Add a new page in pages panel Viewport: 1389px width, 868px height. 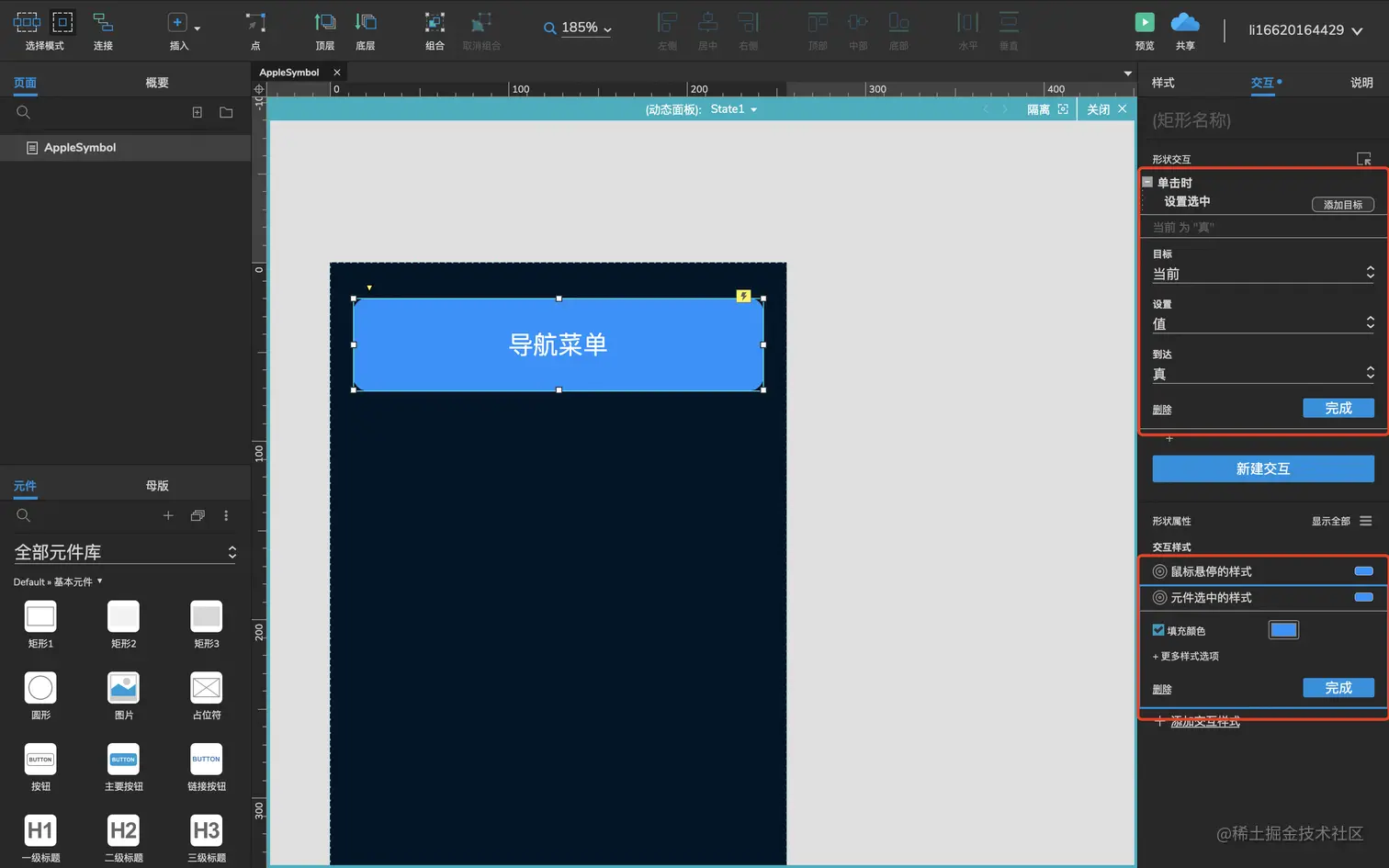tap(197, 112)
